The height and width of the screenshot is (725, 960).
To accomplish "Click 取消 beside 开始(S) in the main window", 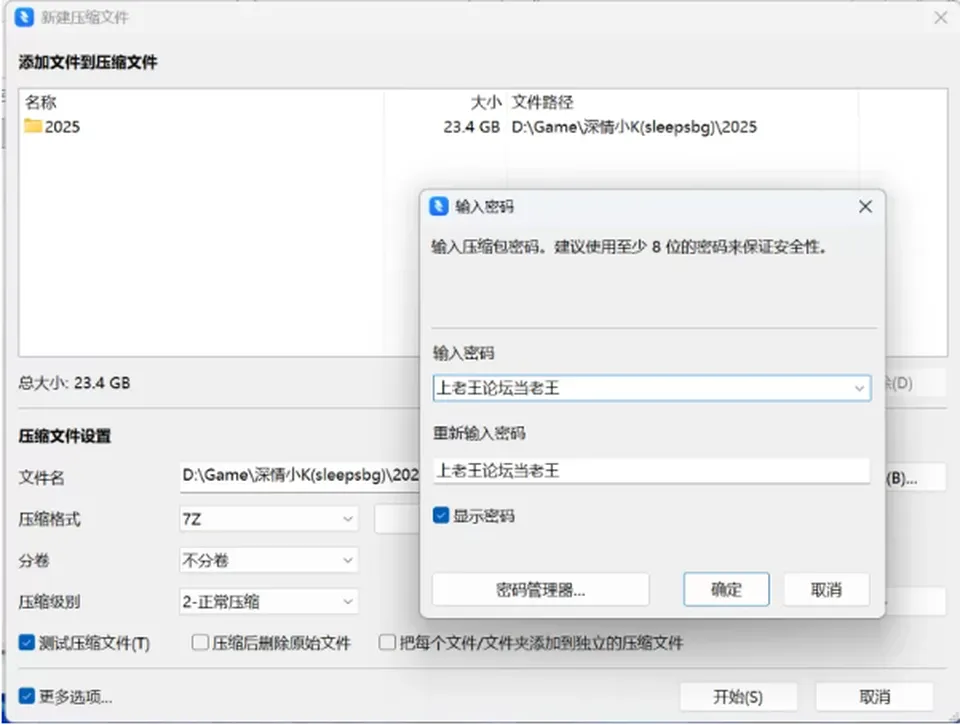I will point(874,697).
